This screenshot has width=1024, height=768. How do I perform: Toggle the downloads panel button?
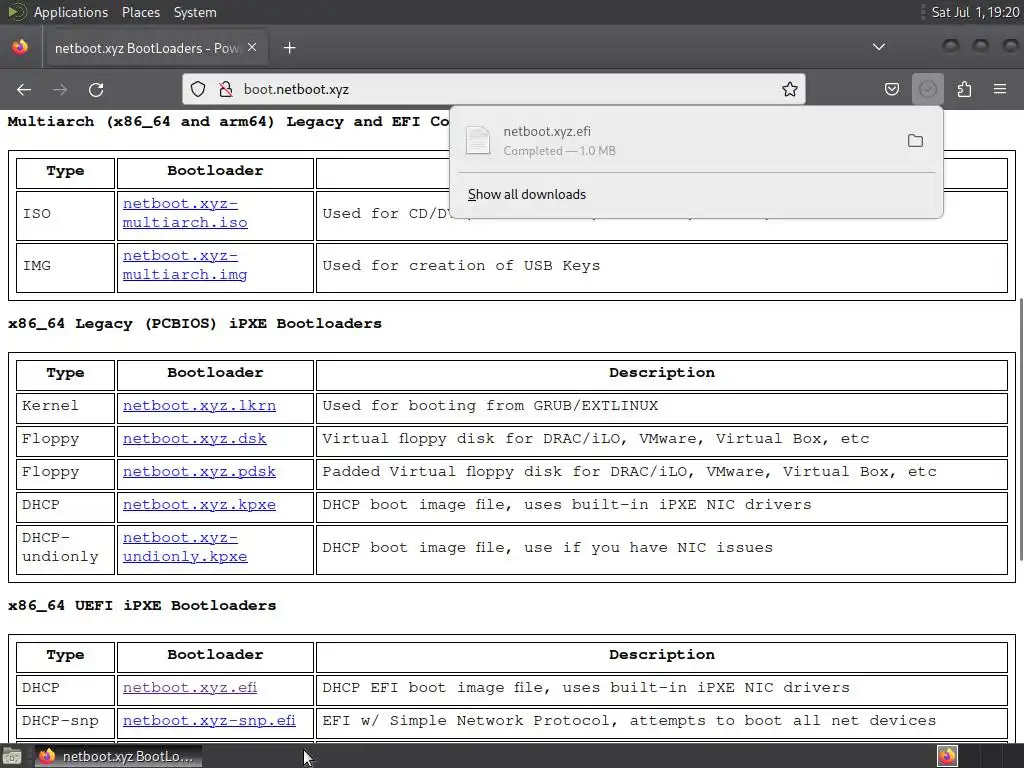click(x=927, y=89)
